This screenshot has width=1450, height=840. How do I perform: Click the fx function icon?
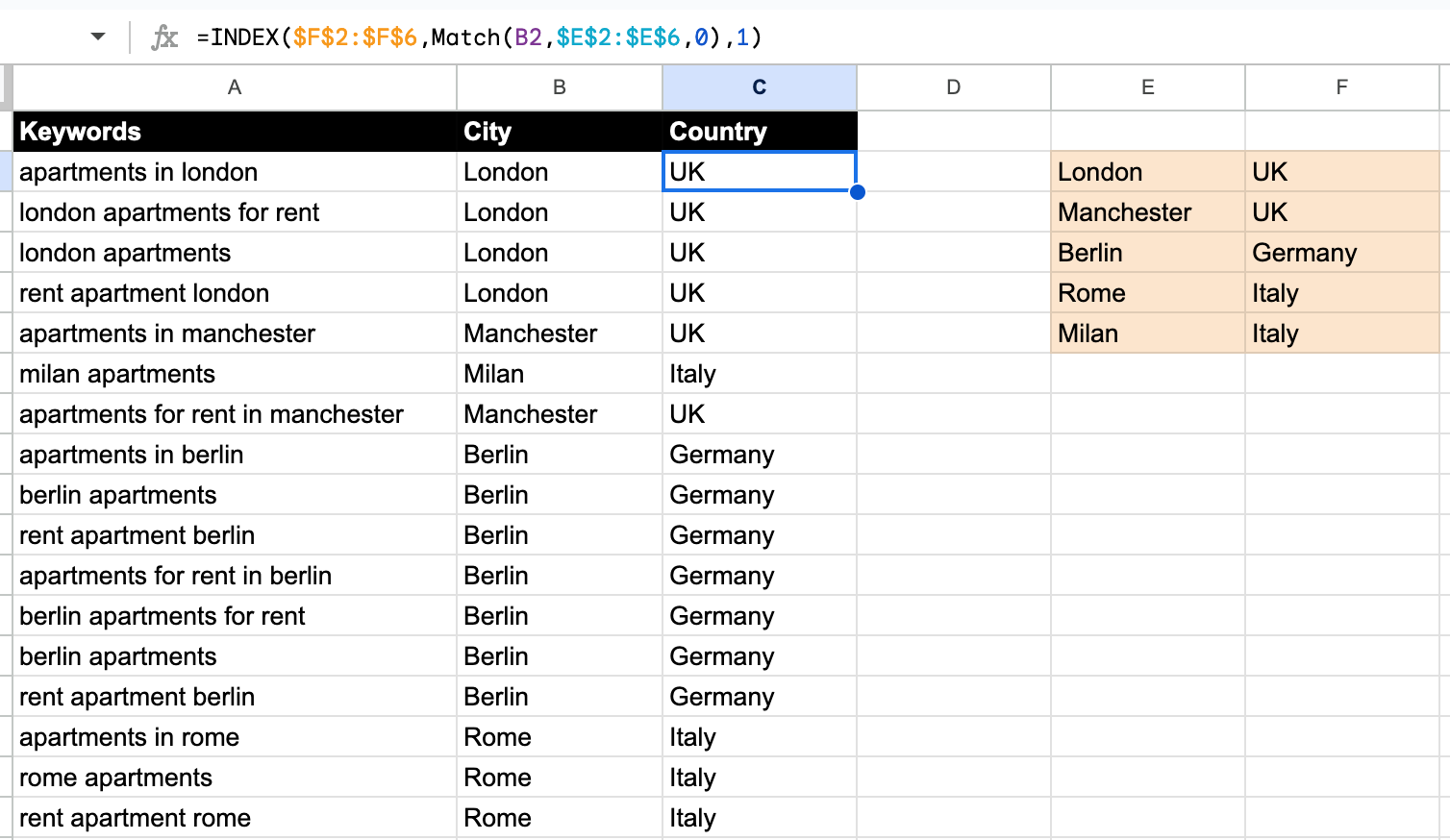[165, 37]
